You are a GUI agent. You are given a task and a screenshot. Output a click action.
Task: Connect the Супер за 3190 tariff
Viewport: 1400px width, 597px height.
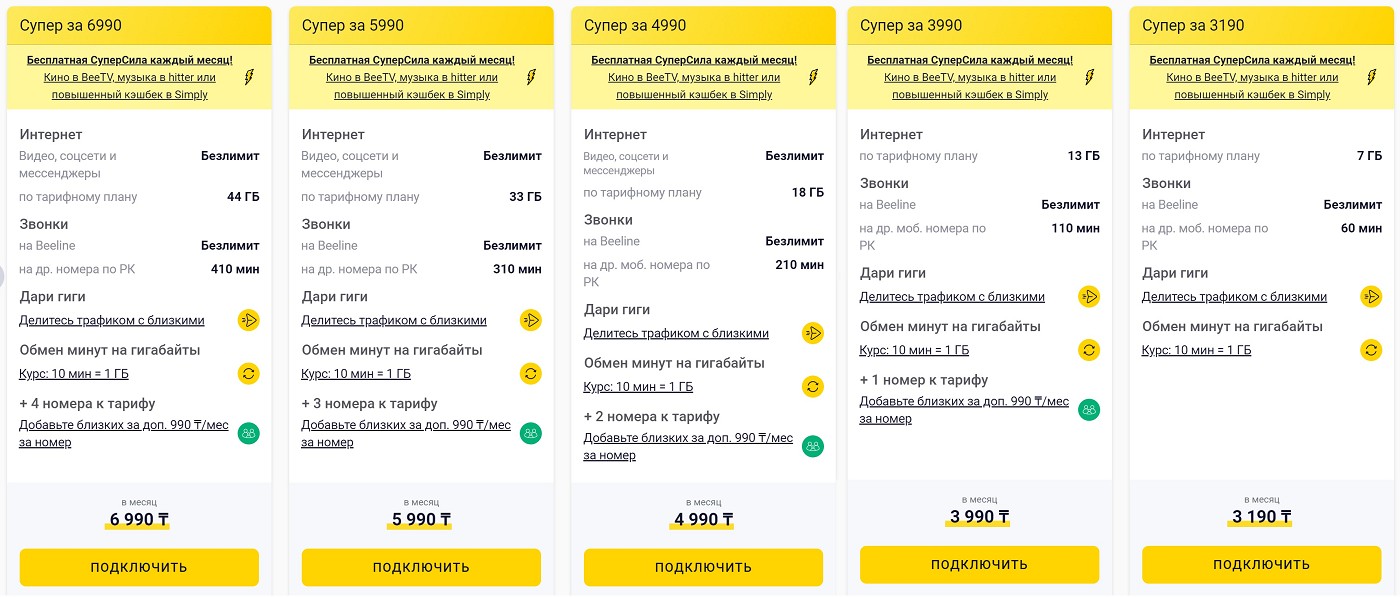[x=1261, y=564]
